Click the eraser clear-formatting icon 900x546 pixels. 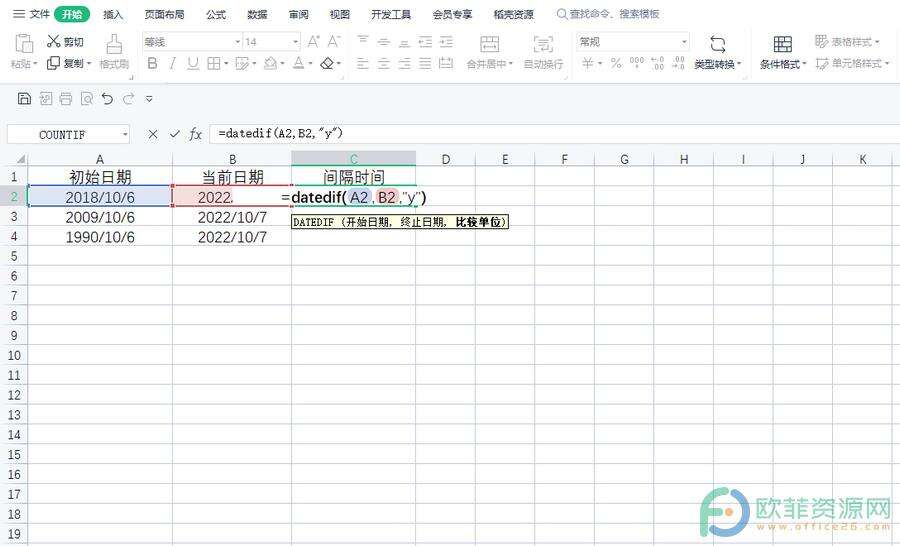point(327,63)
